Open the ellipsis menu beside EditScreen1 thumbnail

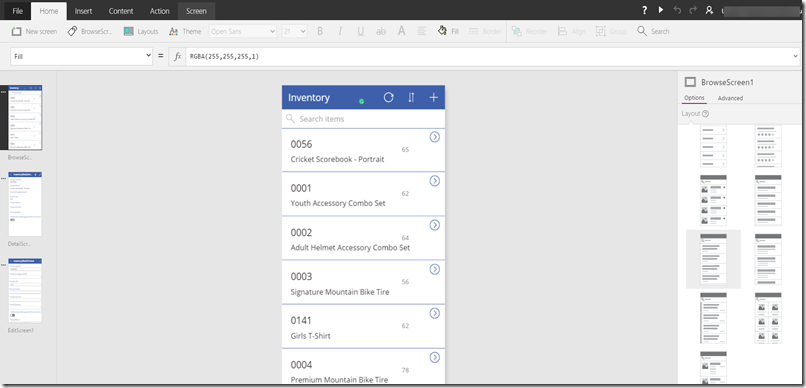[4, 264]
